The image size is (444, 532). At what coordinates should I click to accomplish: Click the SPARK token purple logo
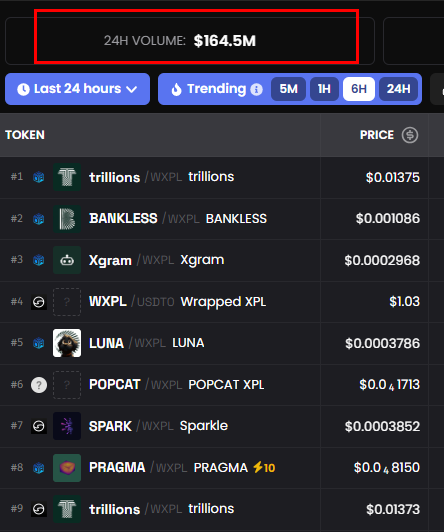click(67, 426)
